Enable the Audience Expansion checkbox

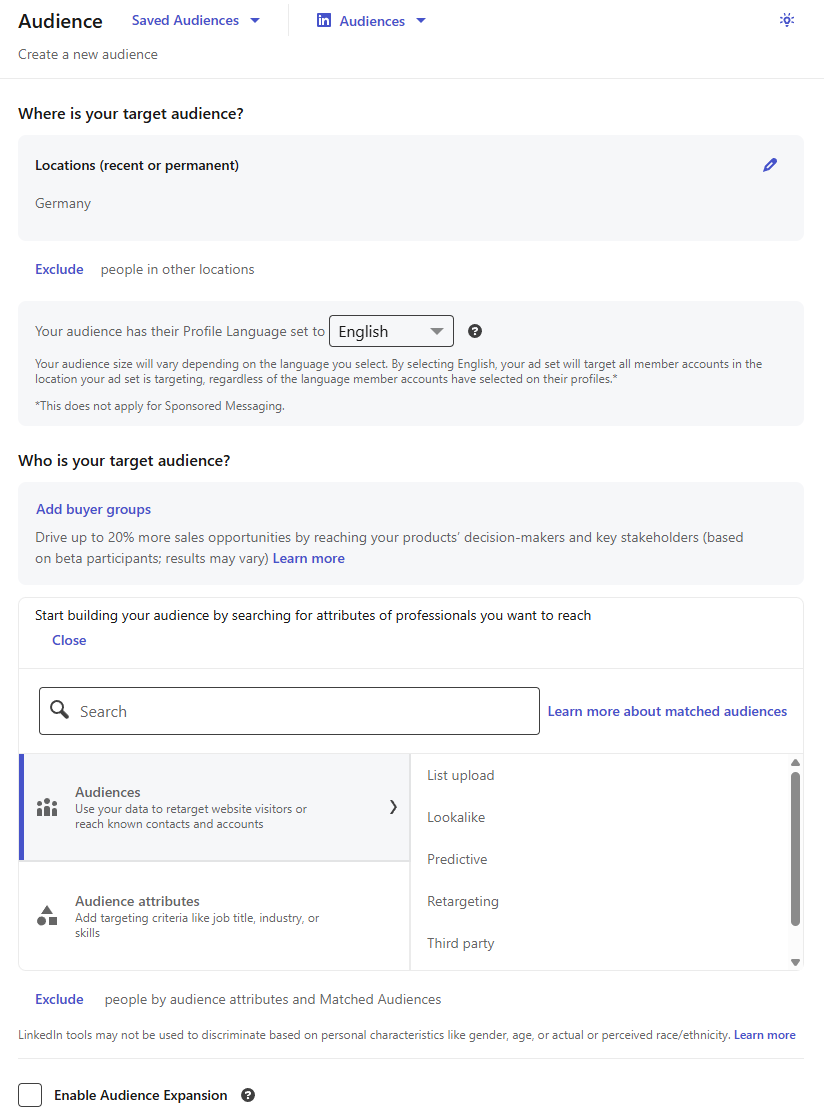[x=30, y=1095]
